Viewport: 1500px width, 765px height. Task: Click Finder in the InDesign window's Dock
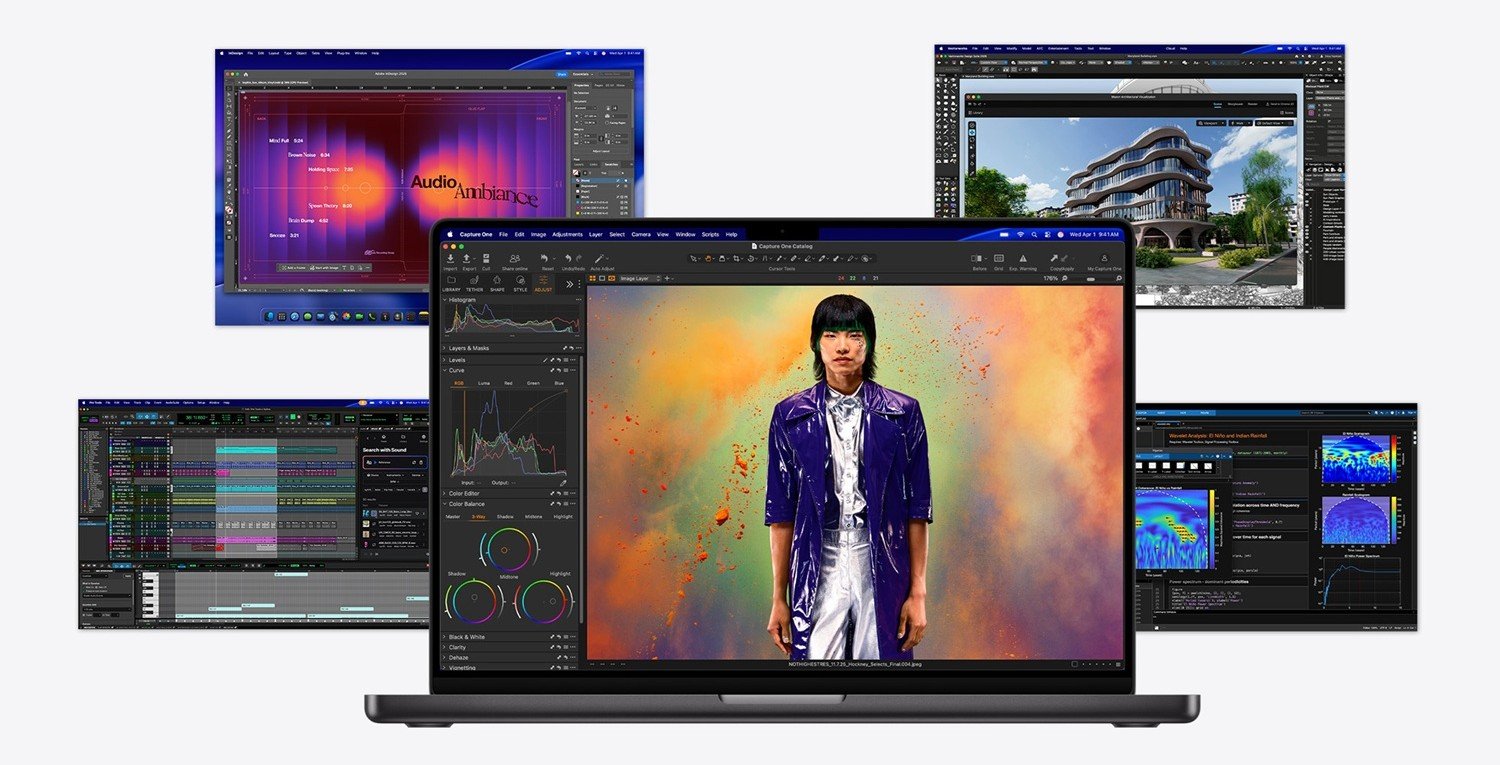tap(268, 316)
